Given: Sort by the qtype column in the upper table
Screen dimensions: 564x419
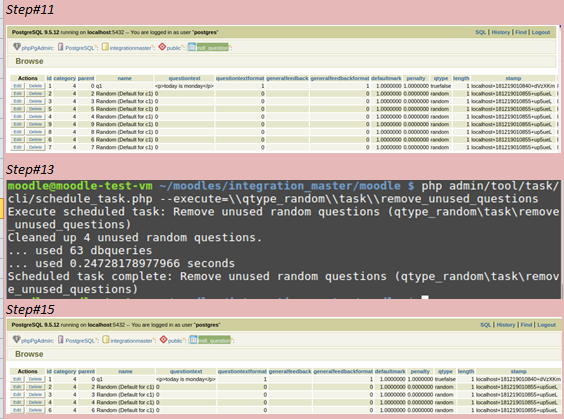Looking at the screenshot, I should pos(441,78).
